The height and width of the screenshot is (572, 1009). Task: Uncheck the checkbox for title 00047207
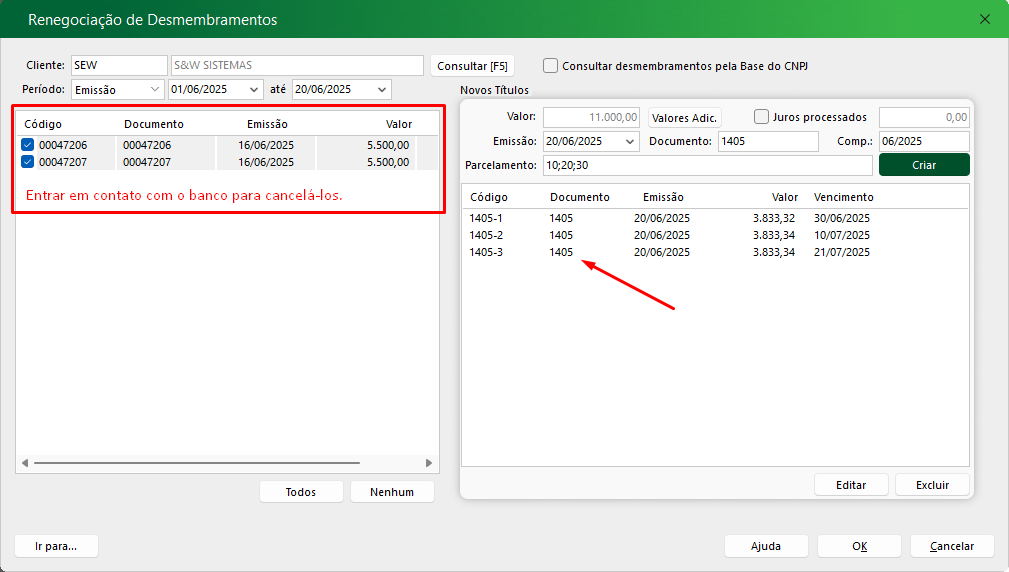pos(28,161)
